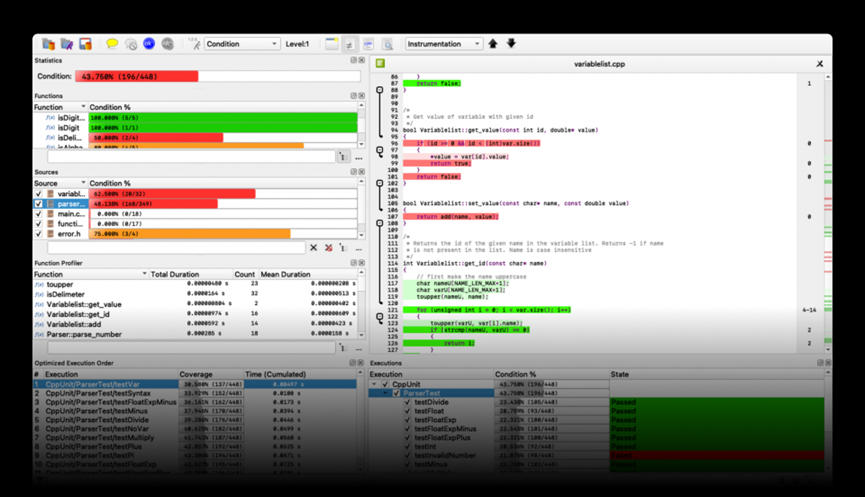The height and width of the screenshot is (497, 865).
Task: Close the Functions panel
Action: [x=361, y=95]
